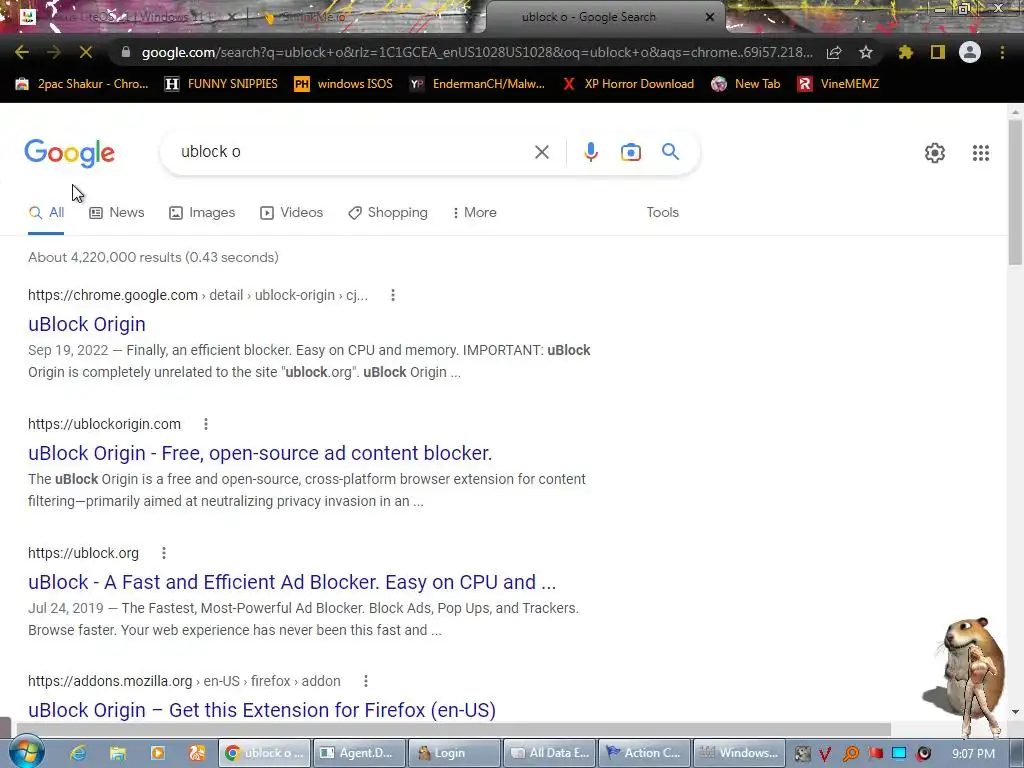The image size is (1024, 768).
Task: Open the Chrome profile avatar
Action: coord(970,52)
